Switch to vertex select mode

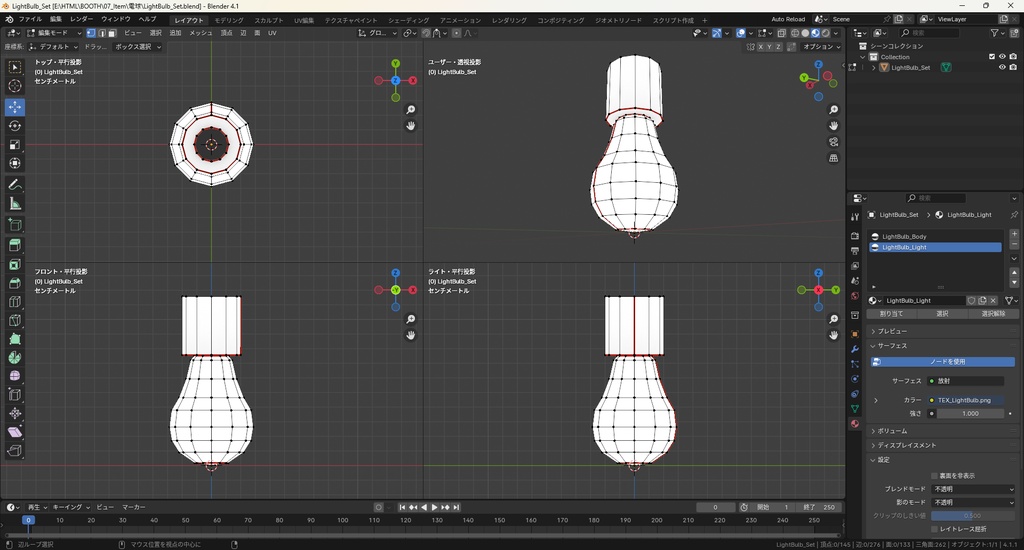[x=91, y=33]
